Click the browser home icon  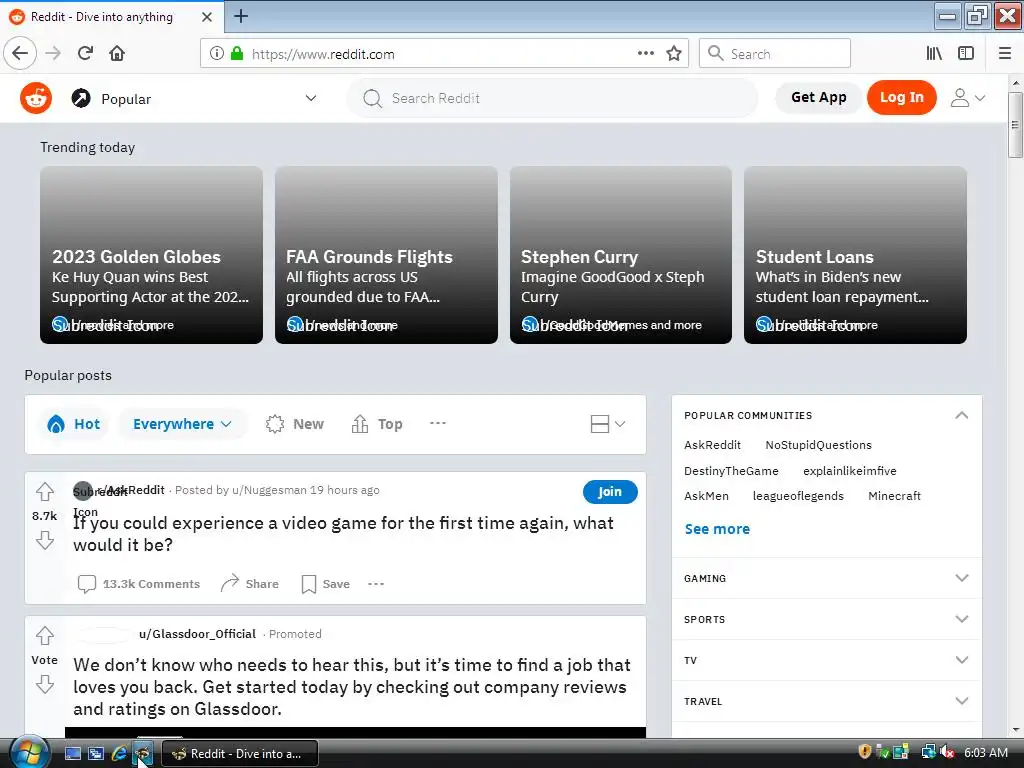(x=117, y=54)
